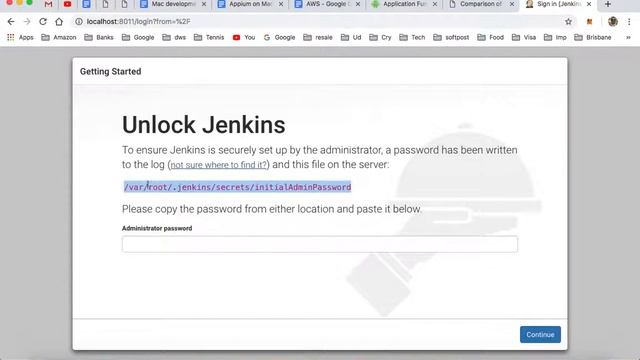Screen dimensions: 640x360
Task: Open the softpost bookmarks folder
Action: (451, 37)
